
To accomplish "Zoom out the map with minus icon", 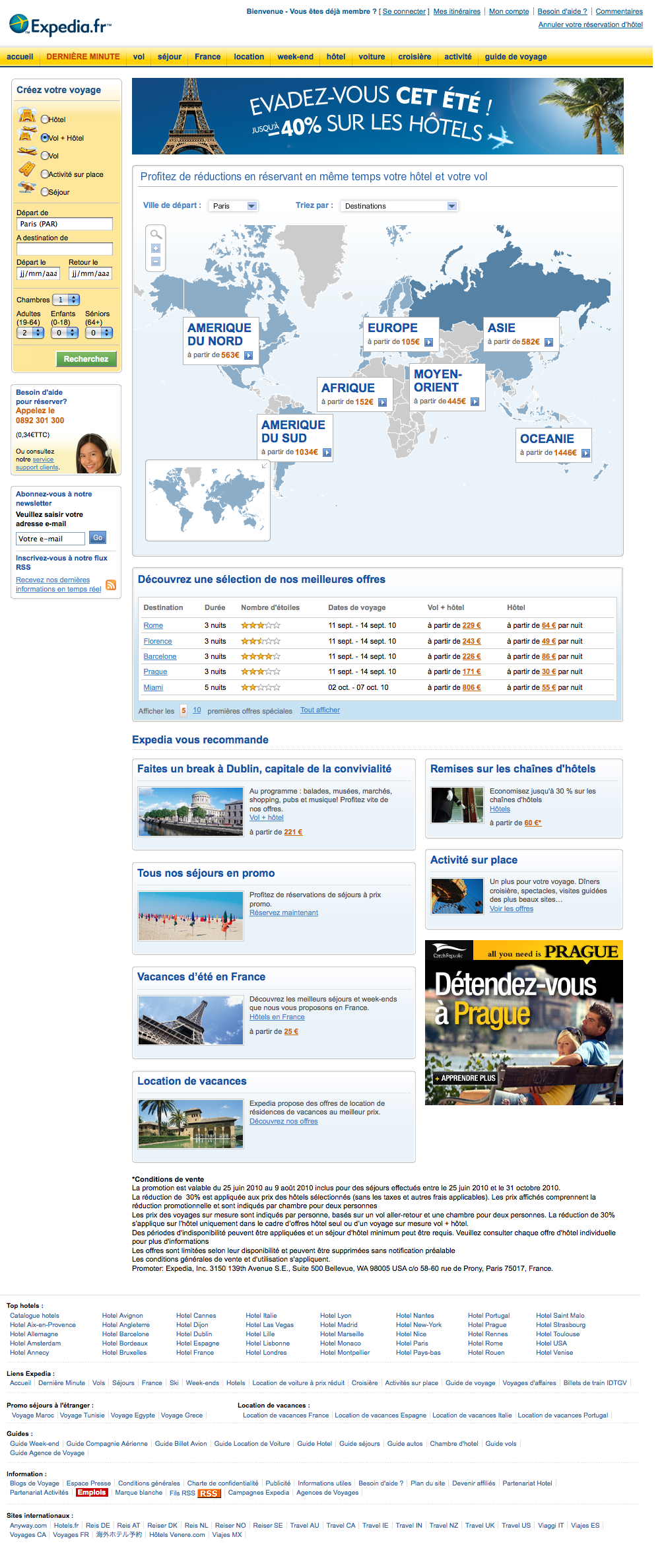I will click(x=156, y=261).
